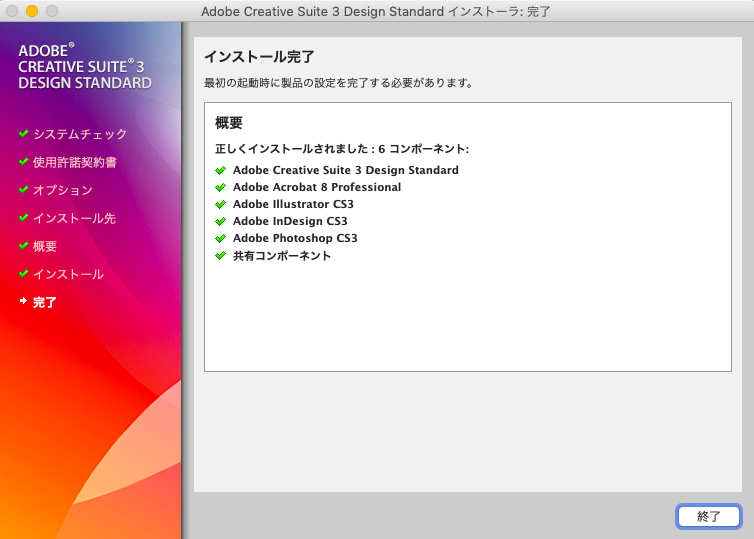Minimize the installer window with yellow button
Screen dimensions: 754x539
32,11
